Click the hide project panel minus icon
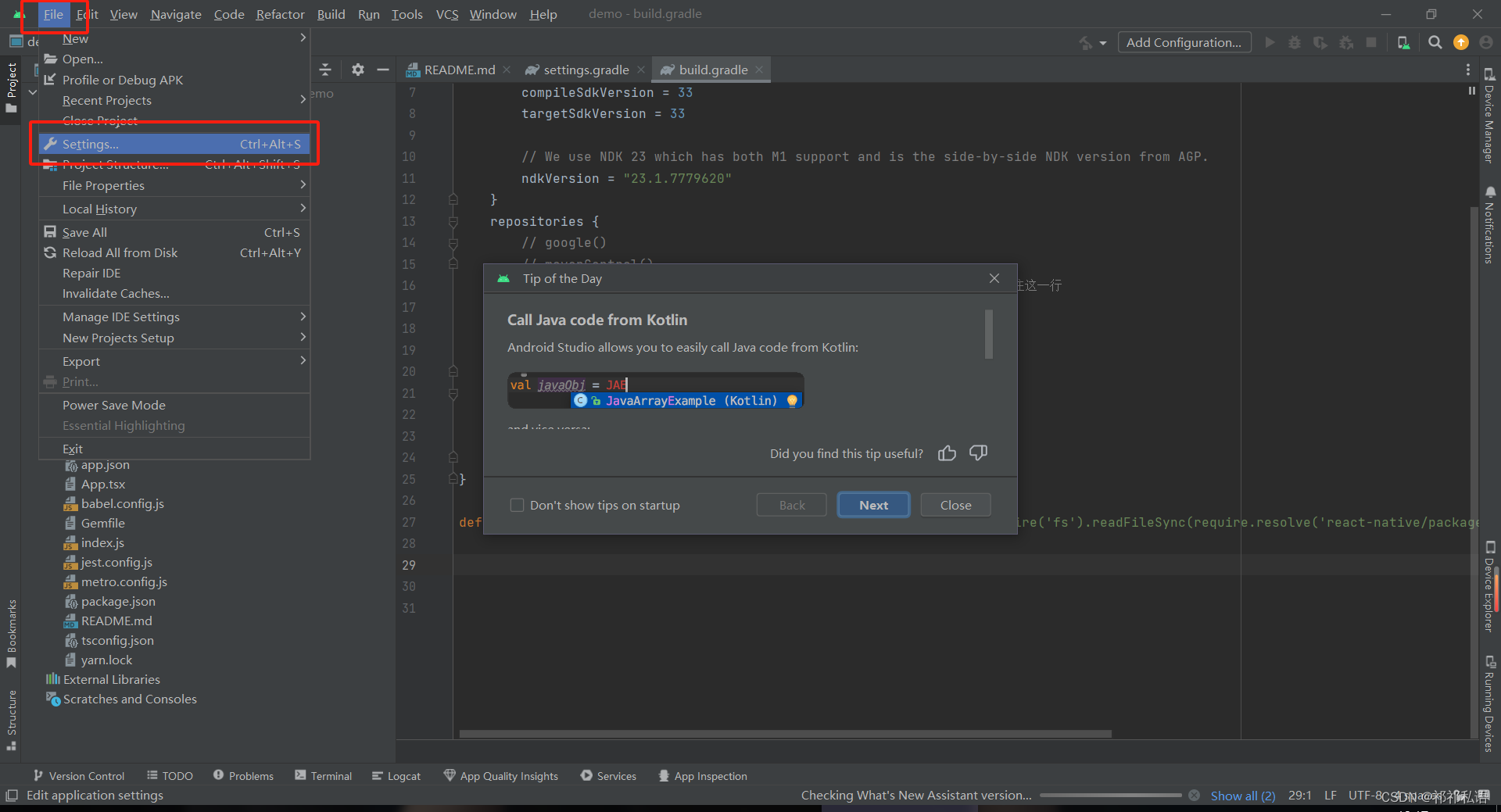1501x812 pixels. (x=383, y=70)
